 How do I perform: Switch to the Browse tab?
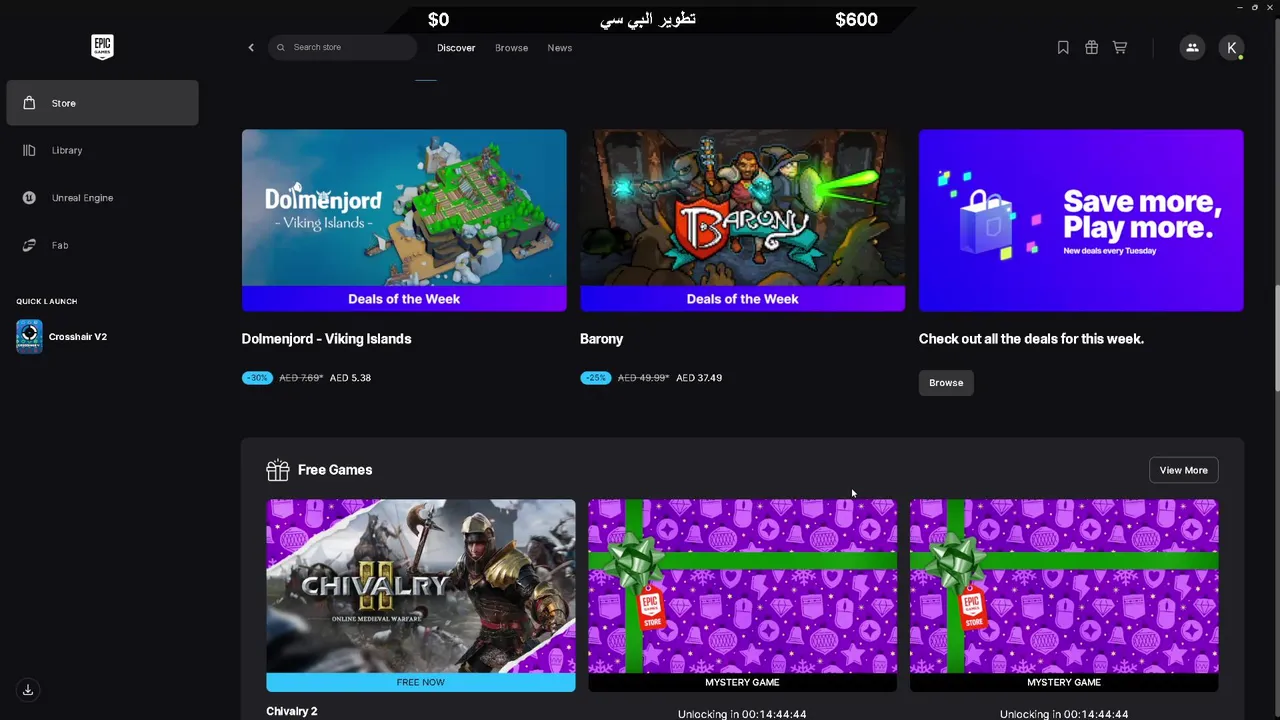(511, 48)
